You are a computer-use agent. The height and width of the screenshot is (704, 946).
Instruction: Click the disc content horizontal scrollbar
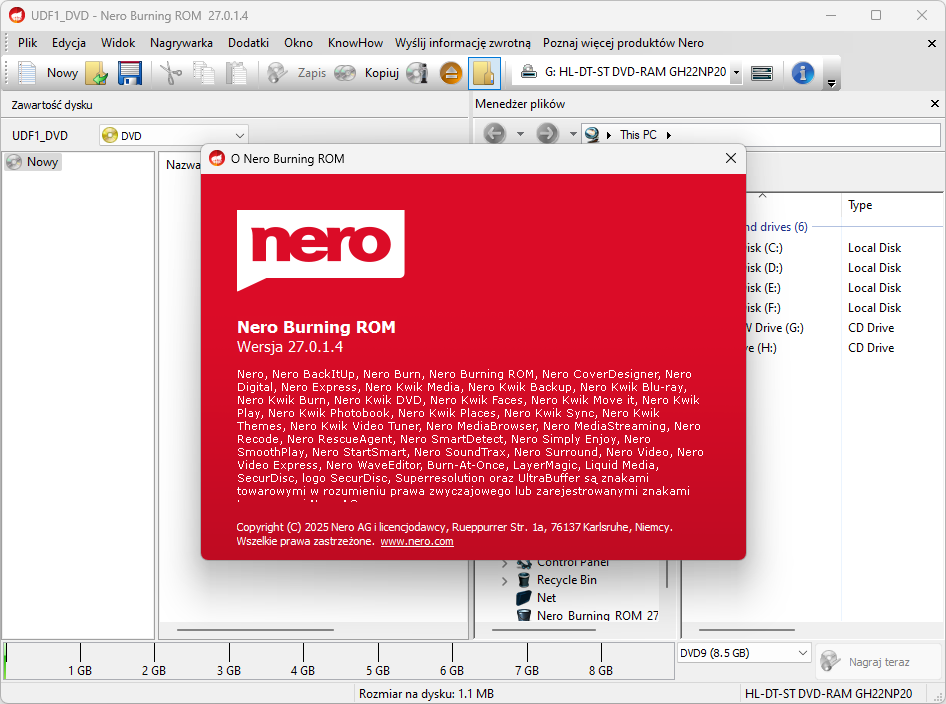coord(255,630)
